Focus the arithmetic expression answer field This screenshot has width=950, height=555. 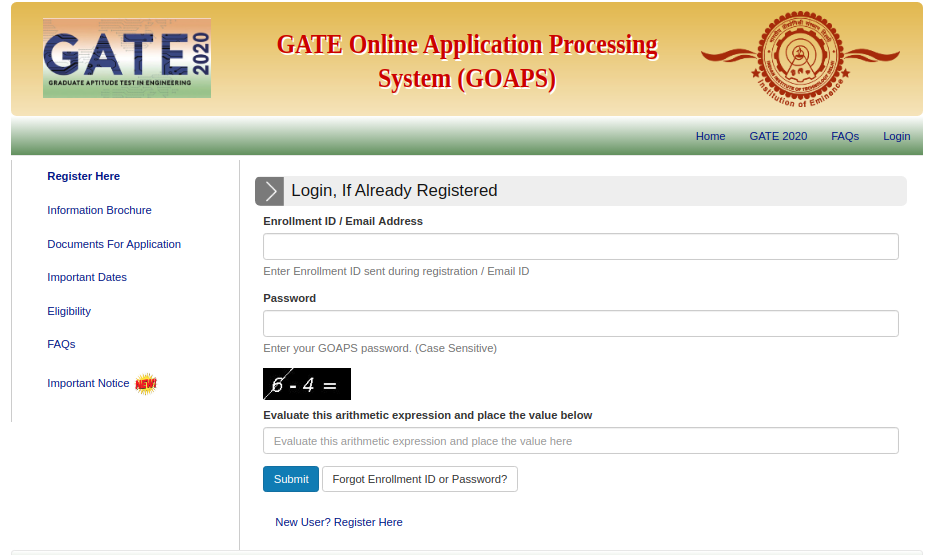(x=580, y=440)
